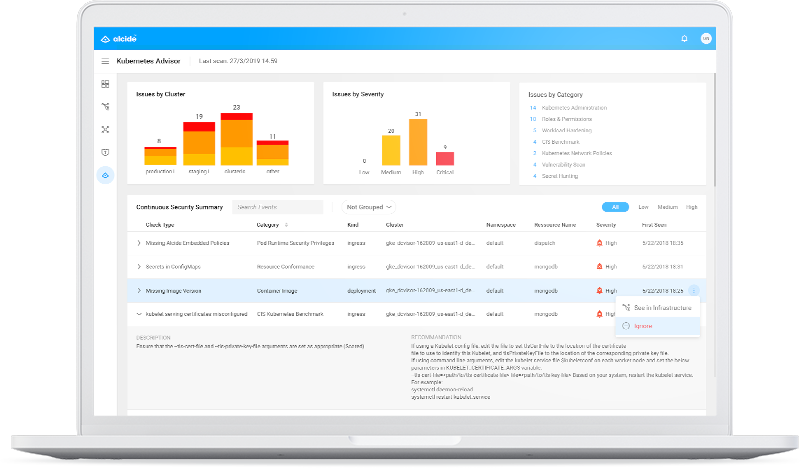Expand Missing Image Version row
The image size is (801, 468).
[139, 291]
